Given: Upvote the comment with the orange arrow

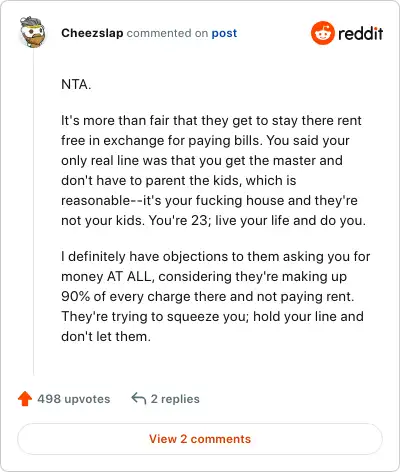Looking at the screenshot, I should point(25,399).
